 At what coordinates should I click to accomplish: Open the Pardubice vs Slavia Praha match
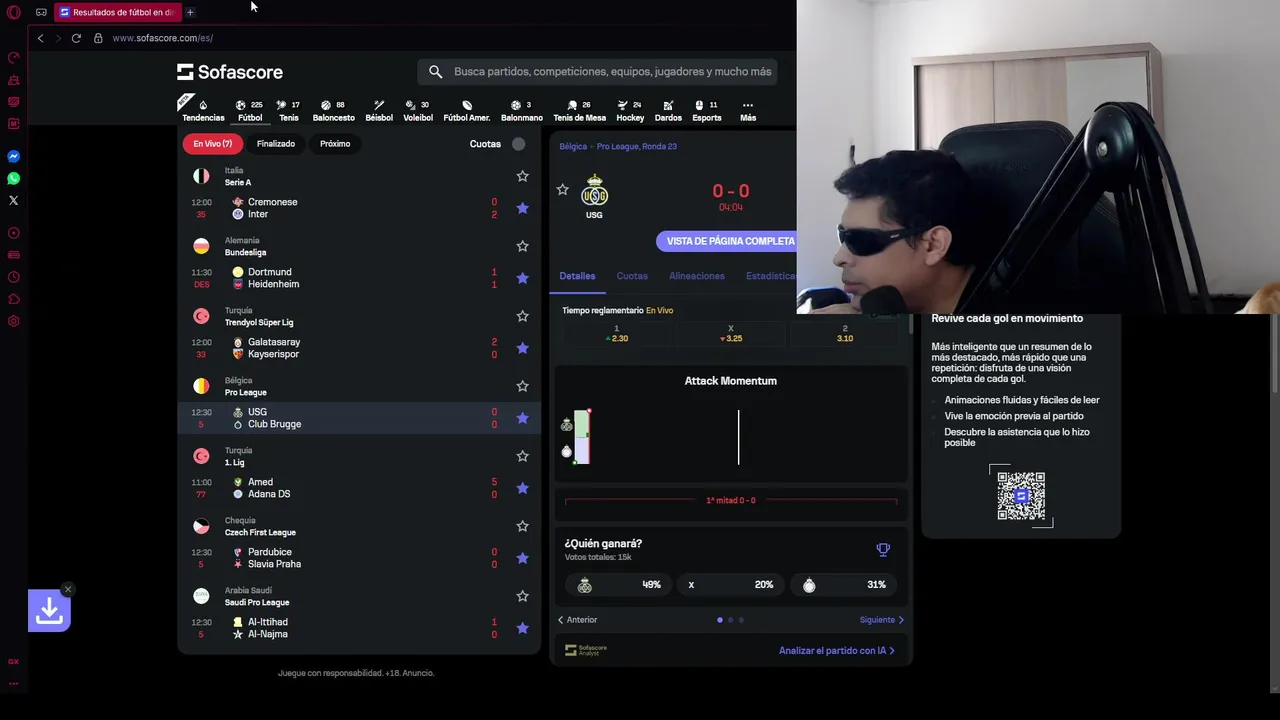(x=359, y=558)
